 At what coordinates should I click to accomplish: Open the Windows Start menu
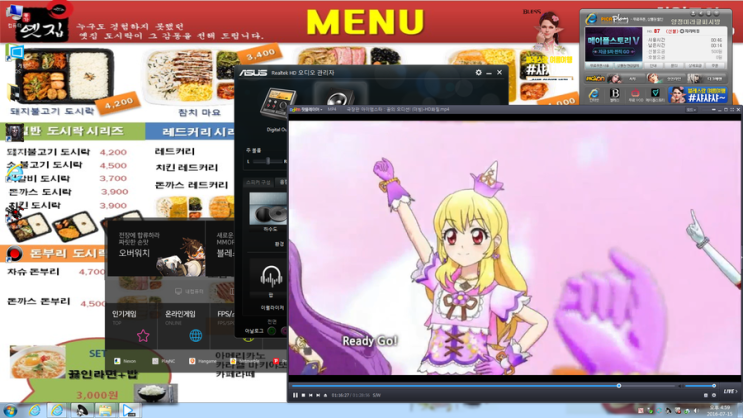click(10, 410)
